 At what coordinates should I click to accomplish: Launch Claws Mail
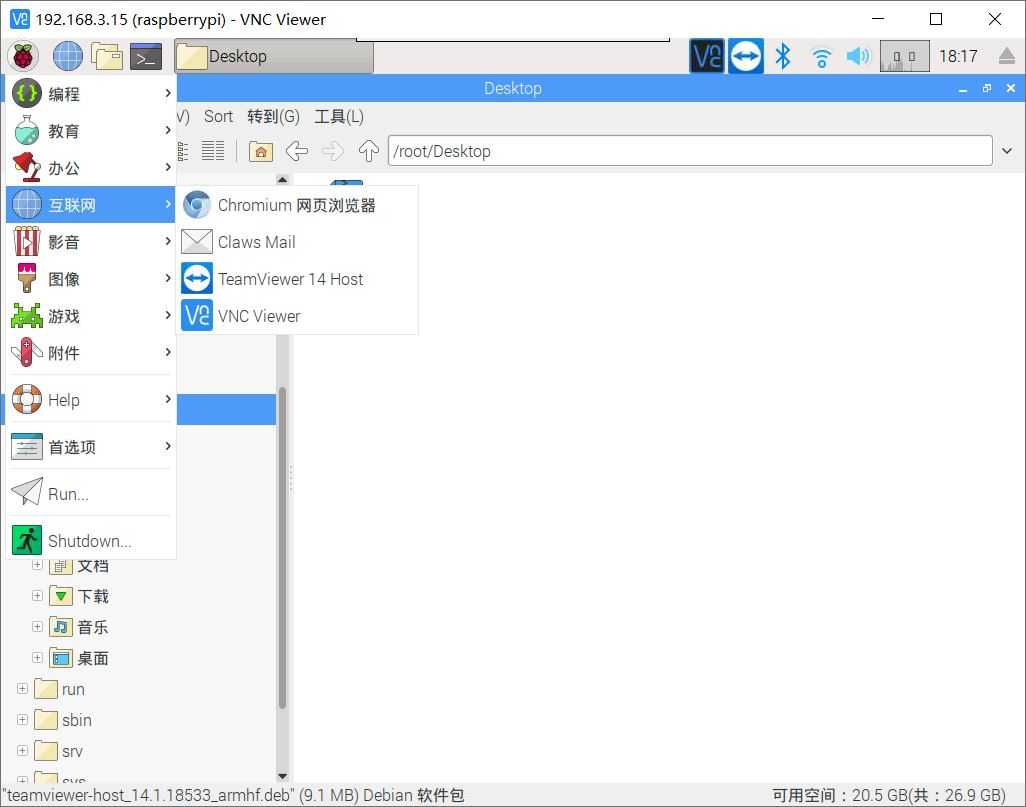tap(297, 242)
